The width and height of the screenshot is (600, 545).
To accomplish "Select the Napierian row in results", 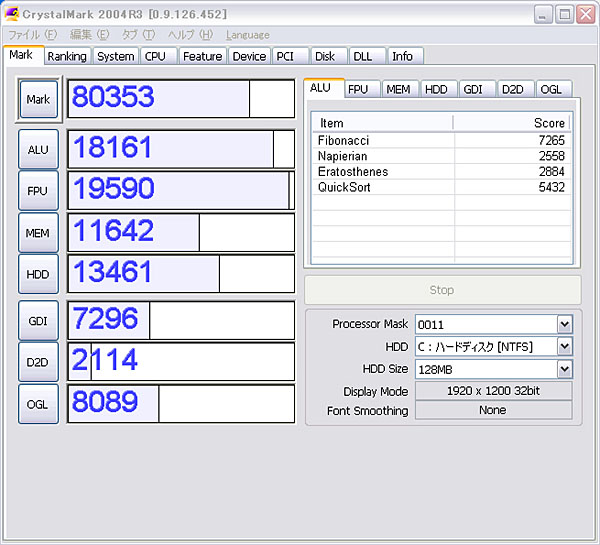I will click(x=442, y=156).
